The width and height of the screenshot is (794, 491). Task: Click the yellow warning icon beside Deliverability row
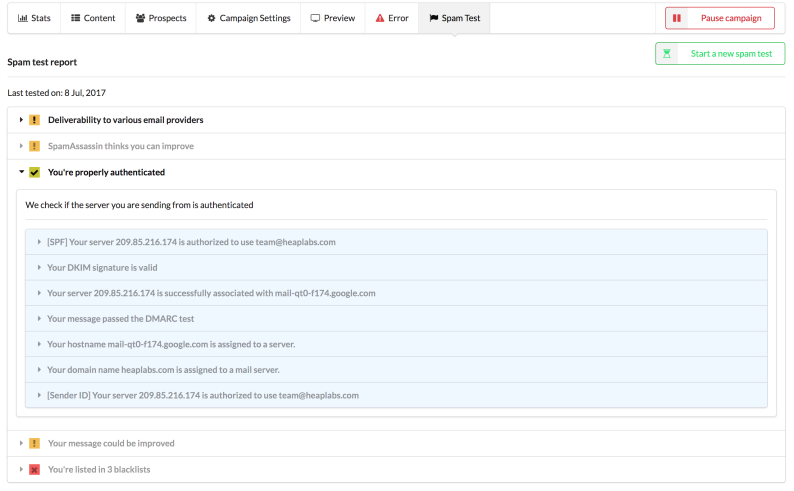(34, 120)
